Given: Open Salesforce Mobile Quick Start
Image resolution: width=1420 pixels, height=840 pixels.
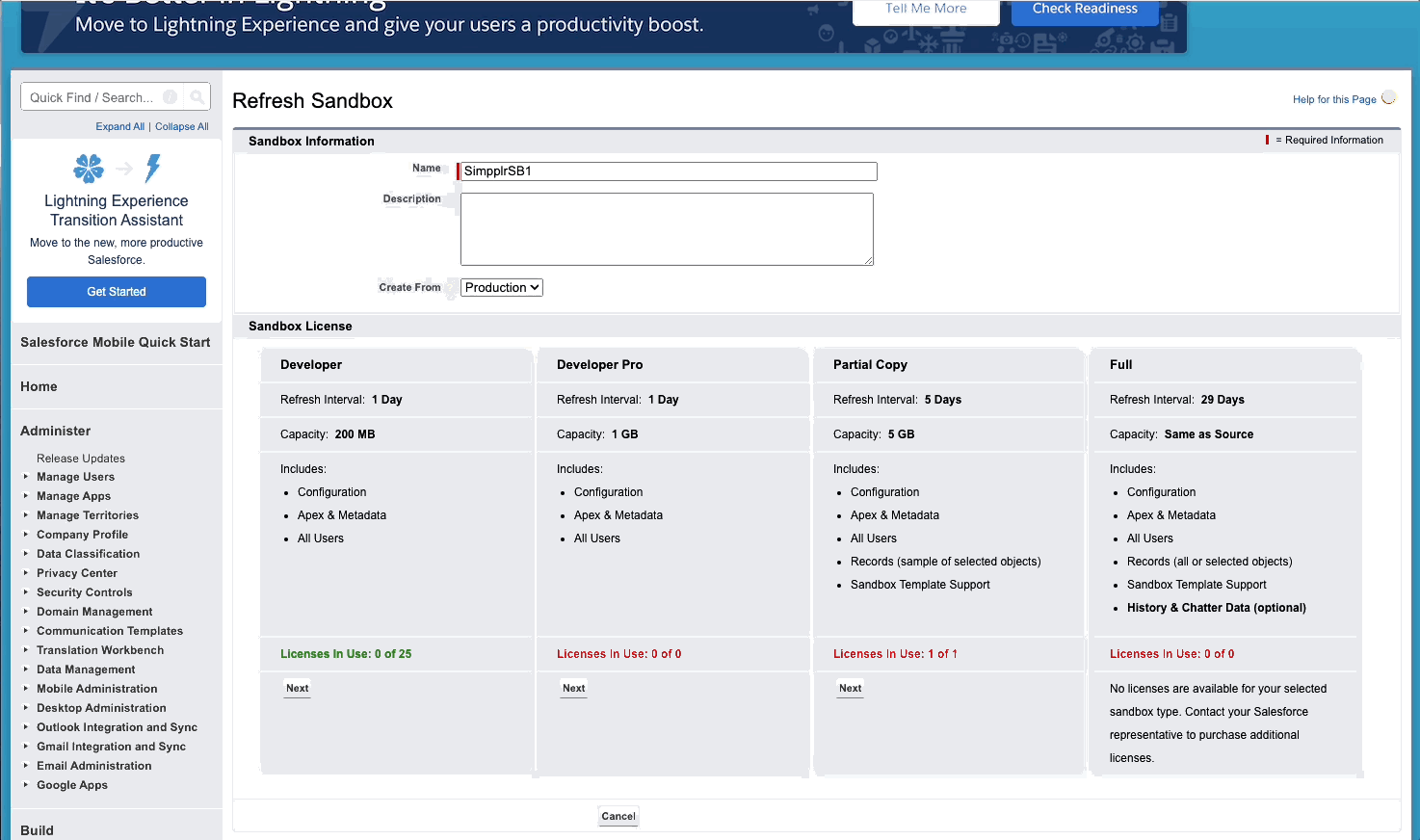Looking at the screenshot, I should coord(115,342).
